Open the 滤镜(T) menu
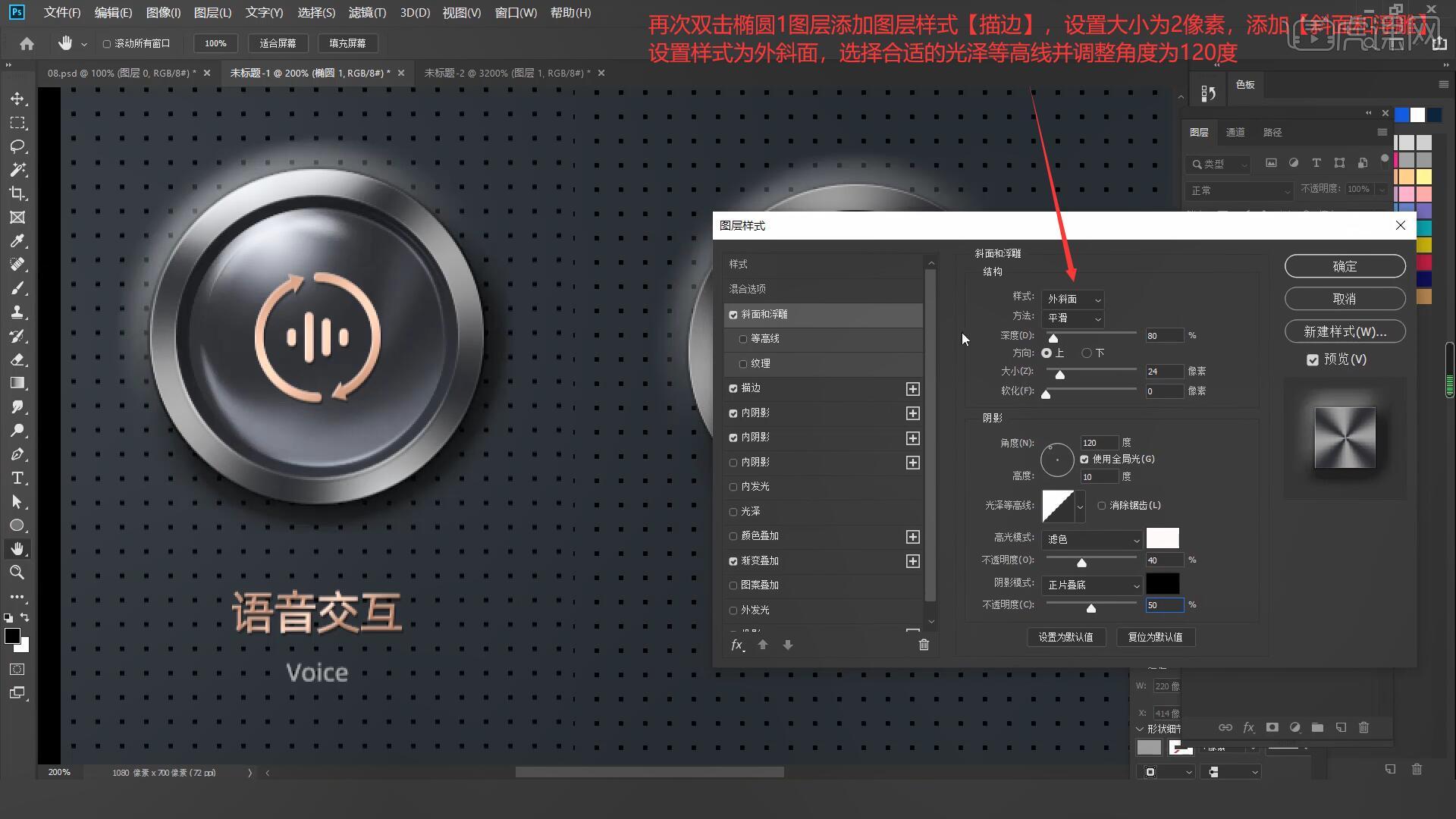 [367, 13]
